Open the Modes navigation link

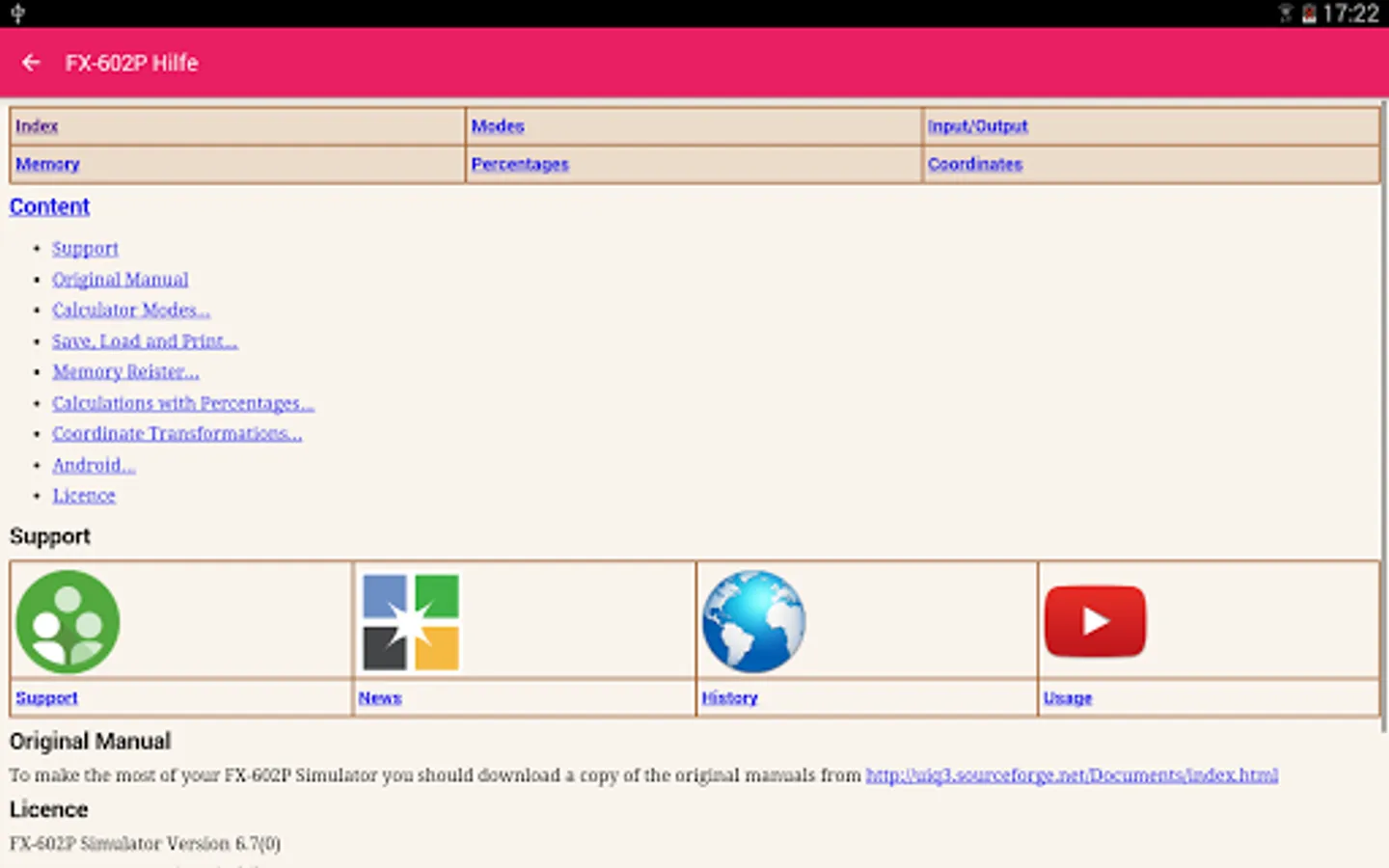coord(498,126)
